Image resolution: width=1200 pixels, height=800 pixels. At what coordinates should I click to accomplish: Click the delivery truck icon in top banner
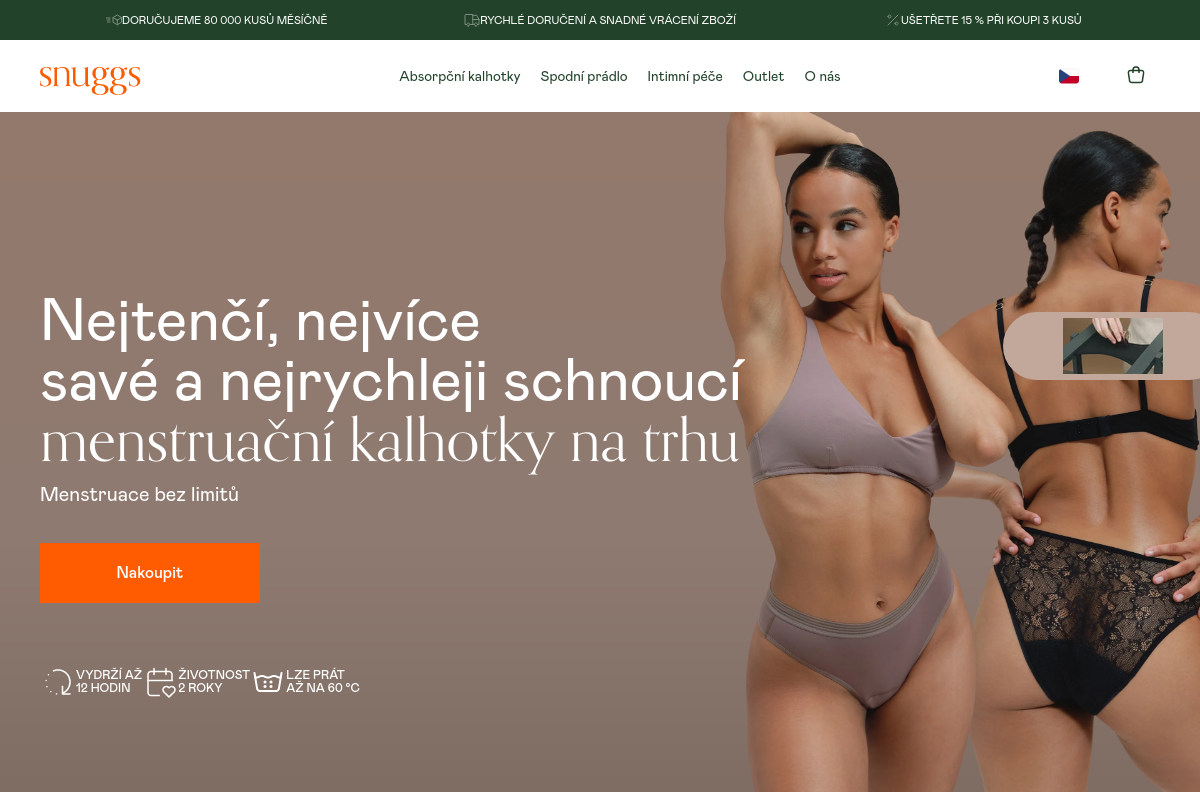pos(471,20)
